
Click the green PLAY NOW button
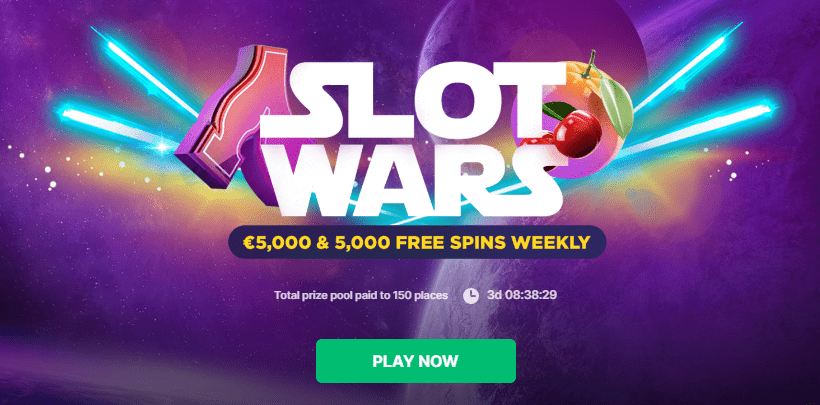coord(416,361)
